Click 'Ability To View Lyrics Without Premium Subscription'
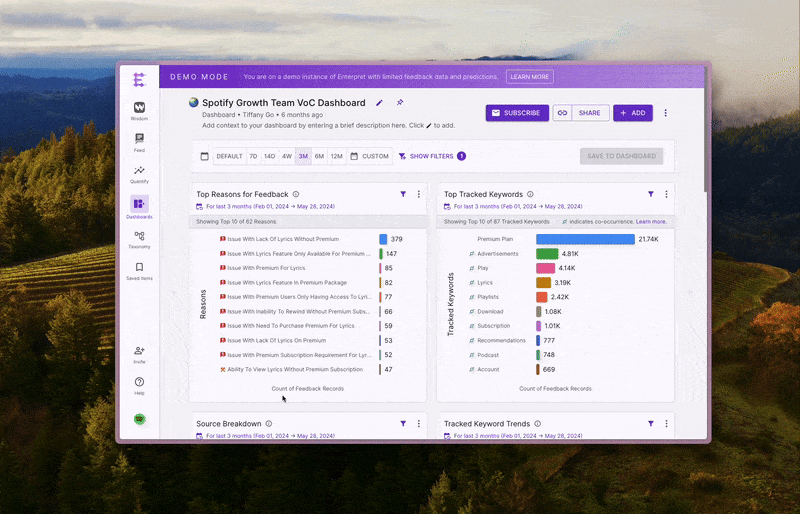The image size is (800, 514). 295,369
